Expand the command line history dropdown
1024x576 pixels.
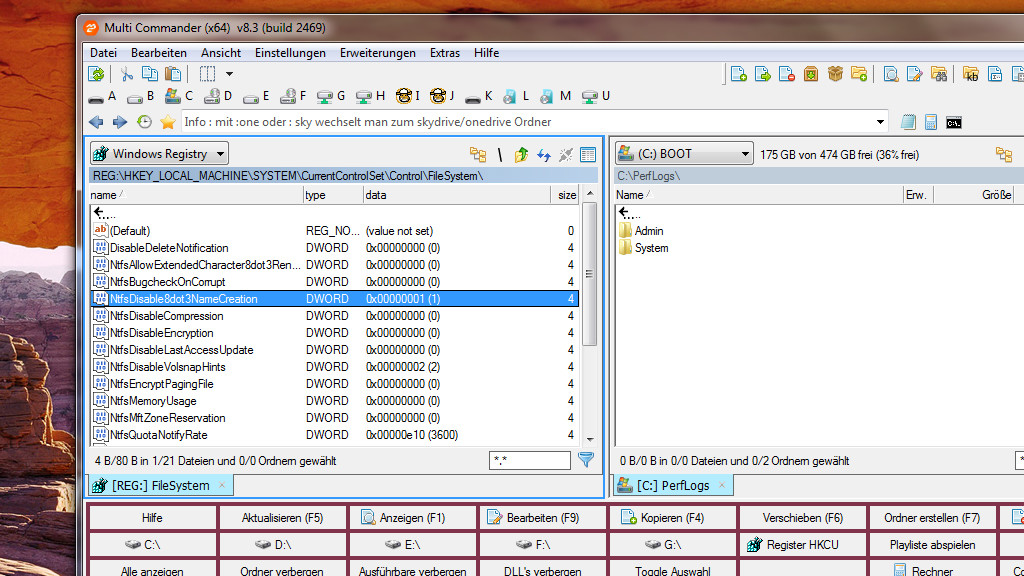coord(880,122)
